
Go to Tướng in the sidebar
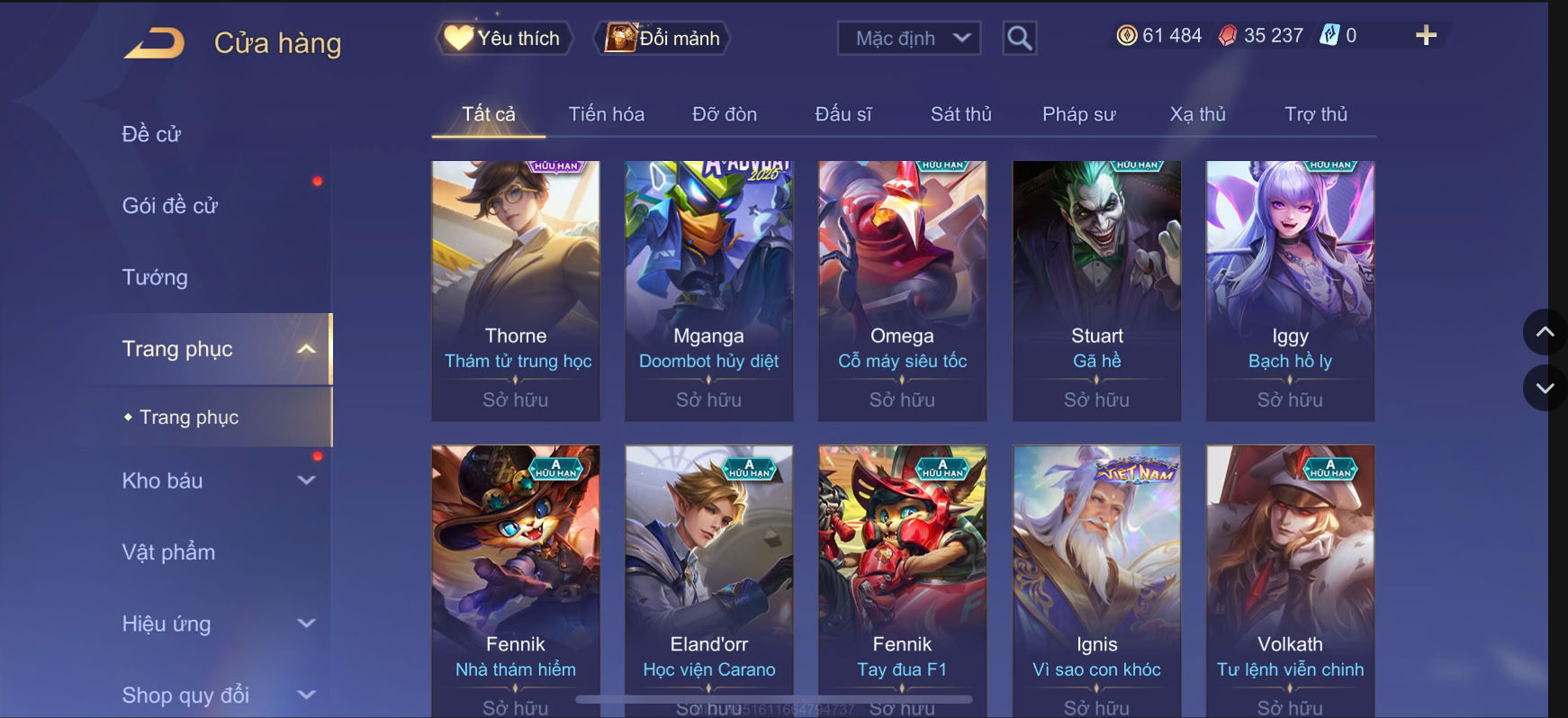pyautogui.click(x=155, y=277)
